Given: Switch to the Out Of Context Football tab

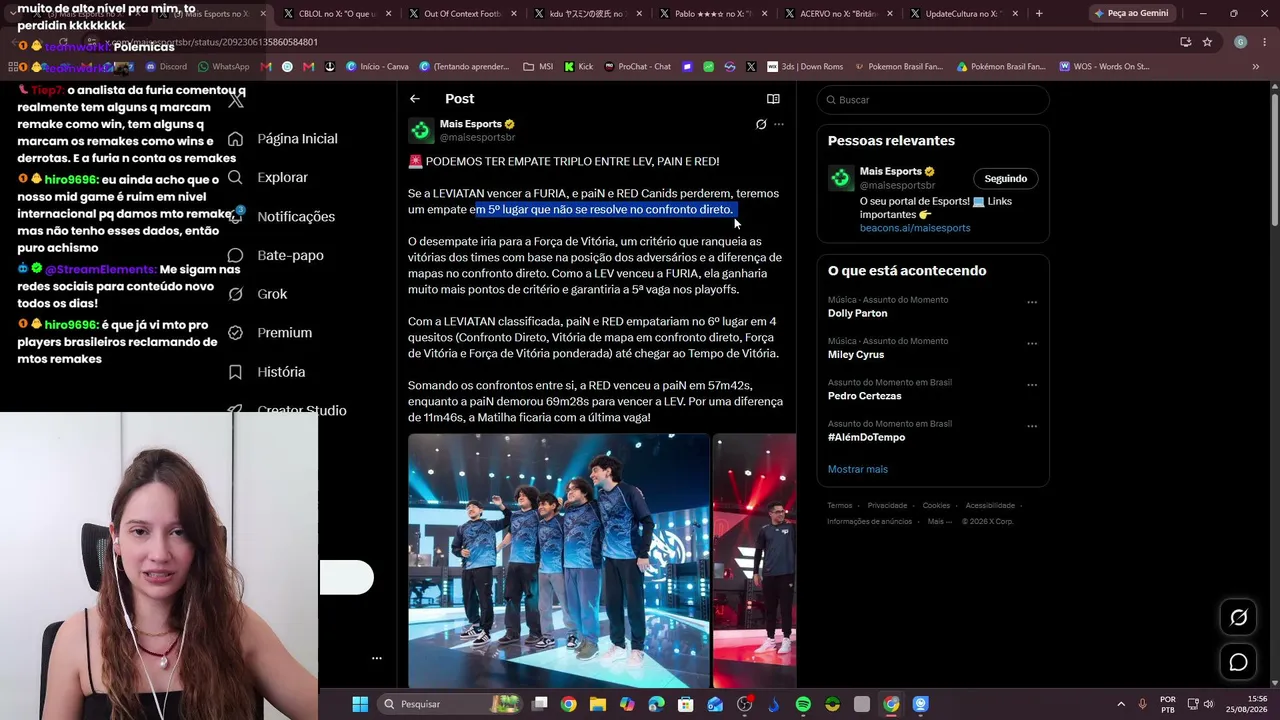Looking at the screenshot, I should [x=462, y=14].
